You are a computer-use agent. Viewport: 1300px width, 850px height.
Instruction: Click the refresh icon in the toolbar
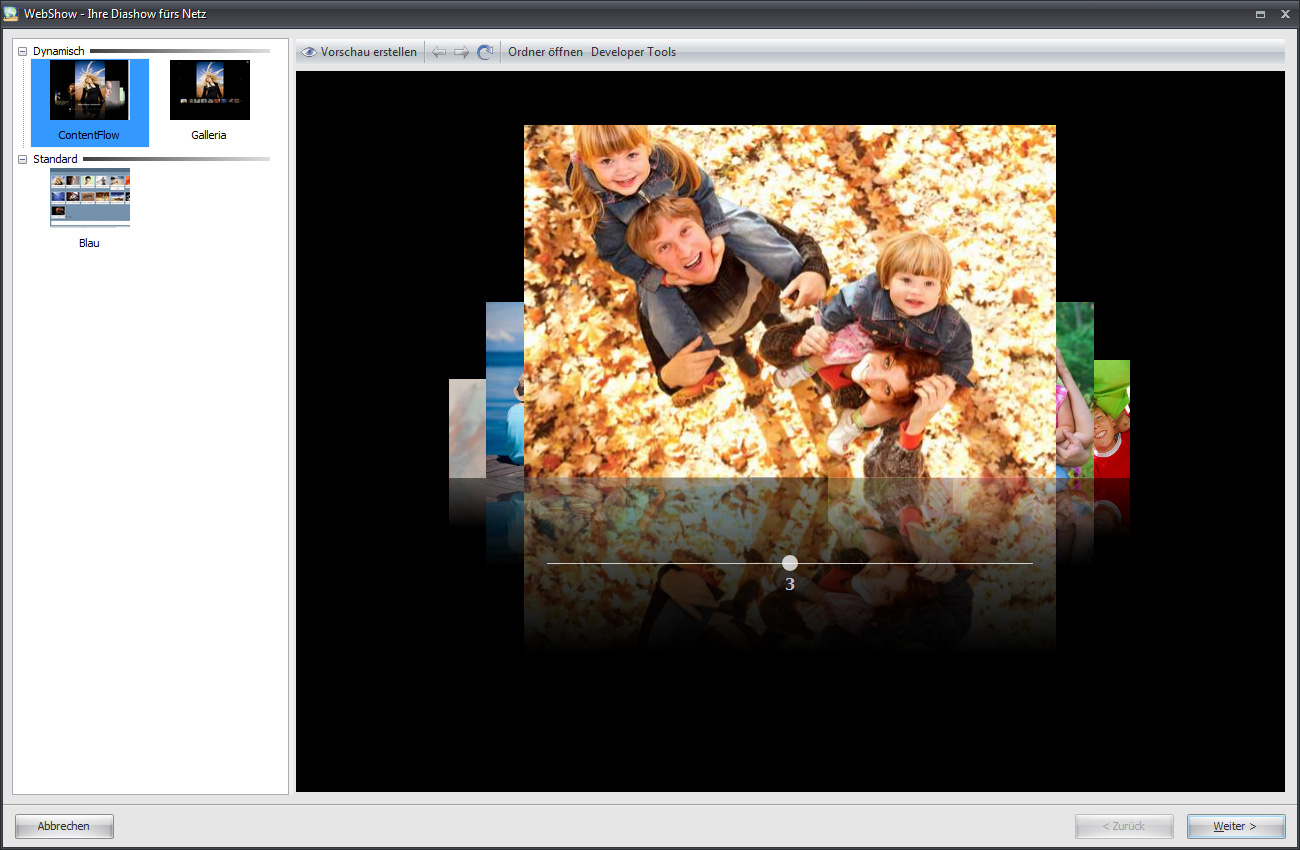(485, 52)
